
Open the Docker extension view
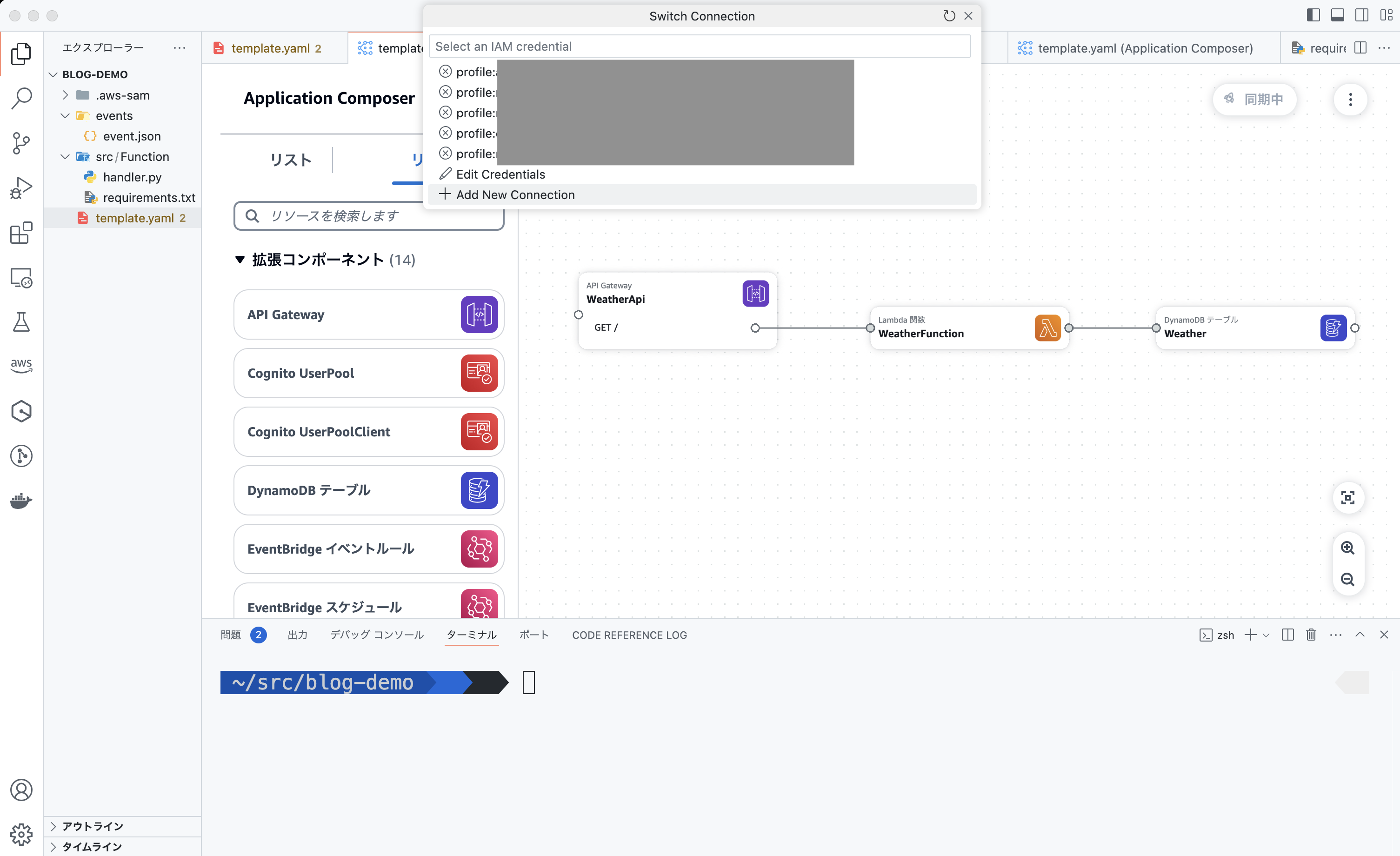[x=21, y=501]
